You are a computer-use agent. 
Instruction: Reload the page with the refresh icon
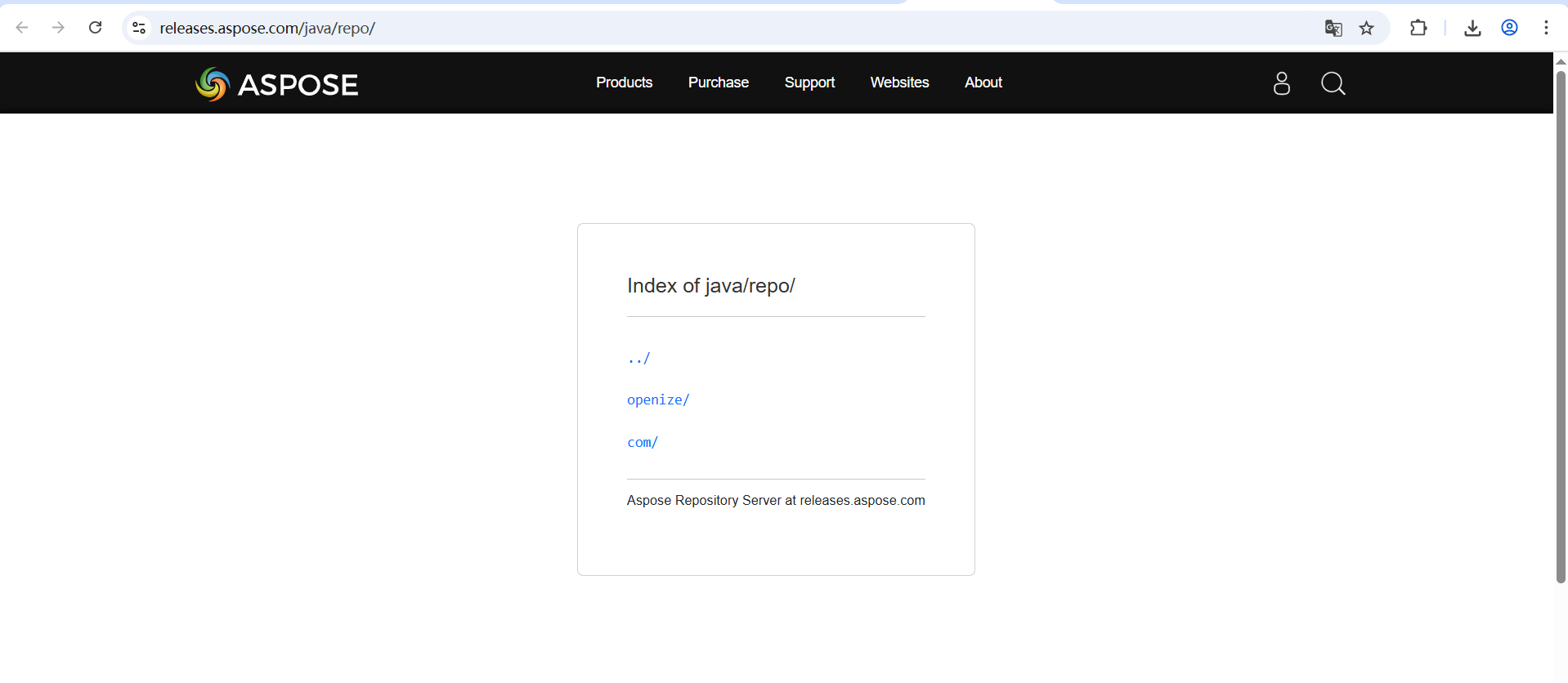[96, 28]
